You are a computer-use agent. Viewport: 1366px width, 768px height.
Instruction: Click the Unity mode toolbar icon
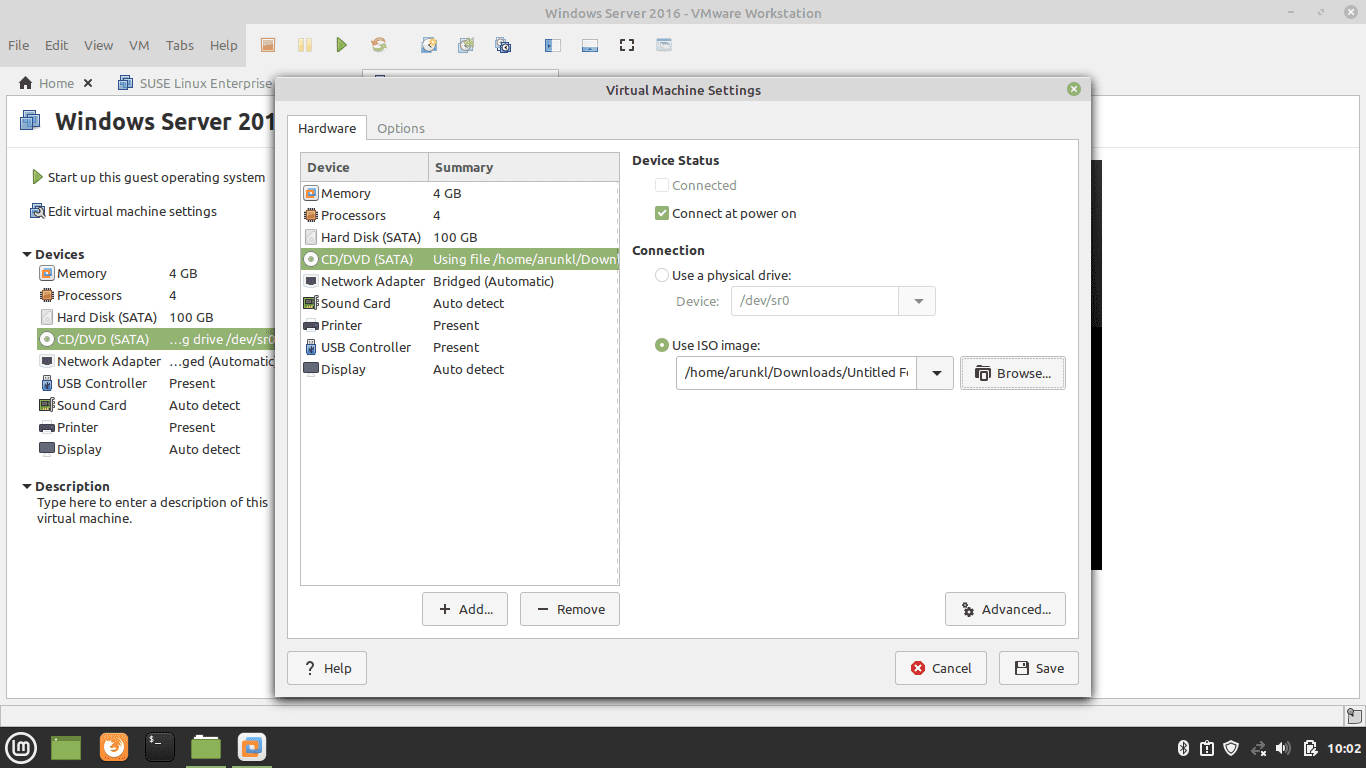point(664,45)
